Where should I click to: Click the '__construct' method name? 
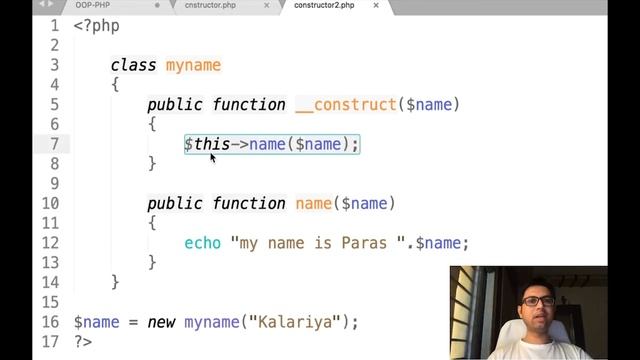click(346, 105)
